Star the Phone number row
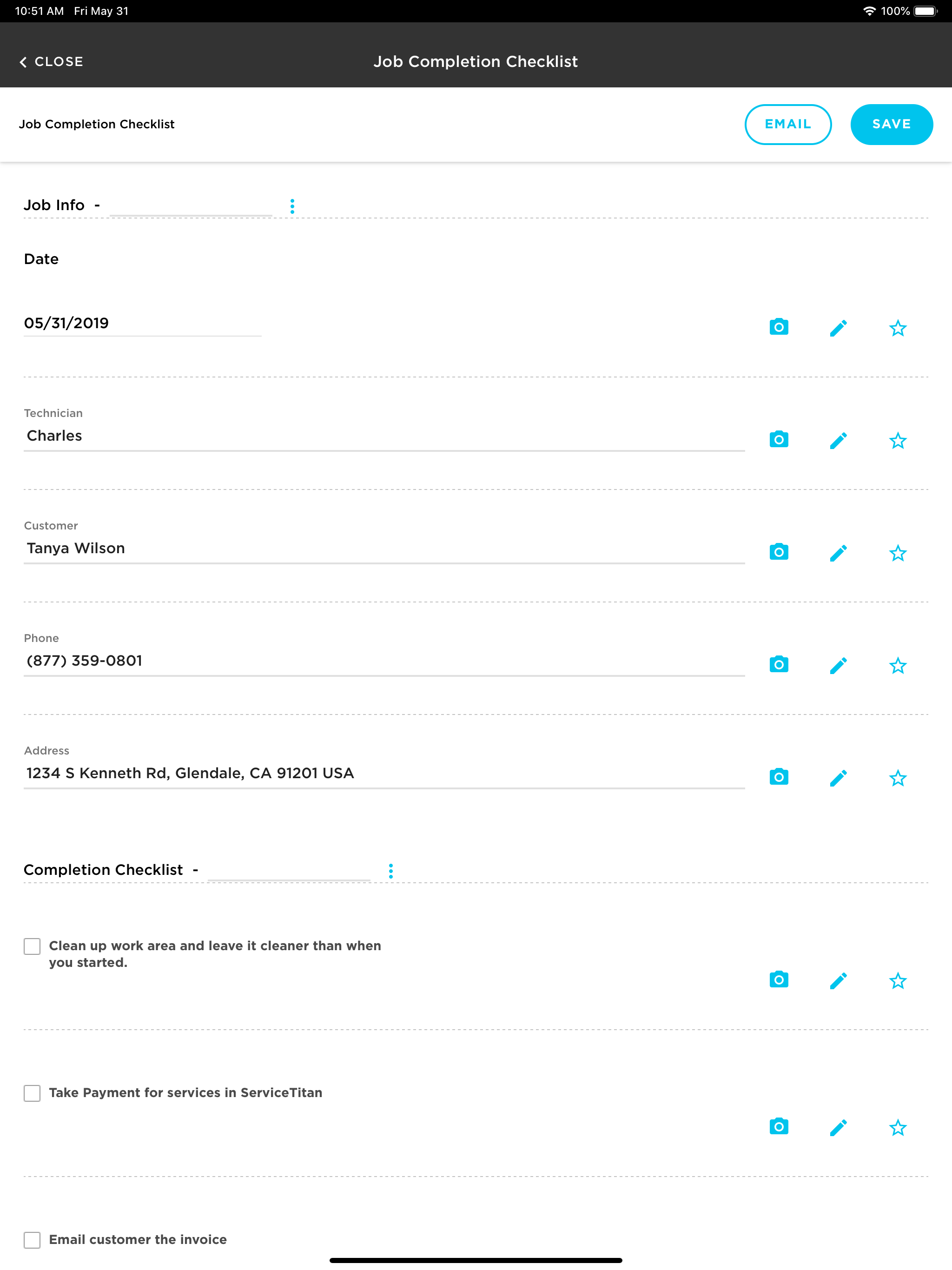The width and height of the screenshot is (952, 1270). [x=898, y=665]
